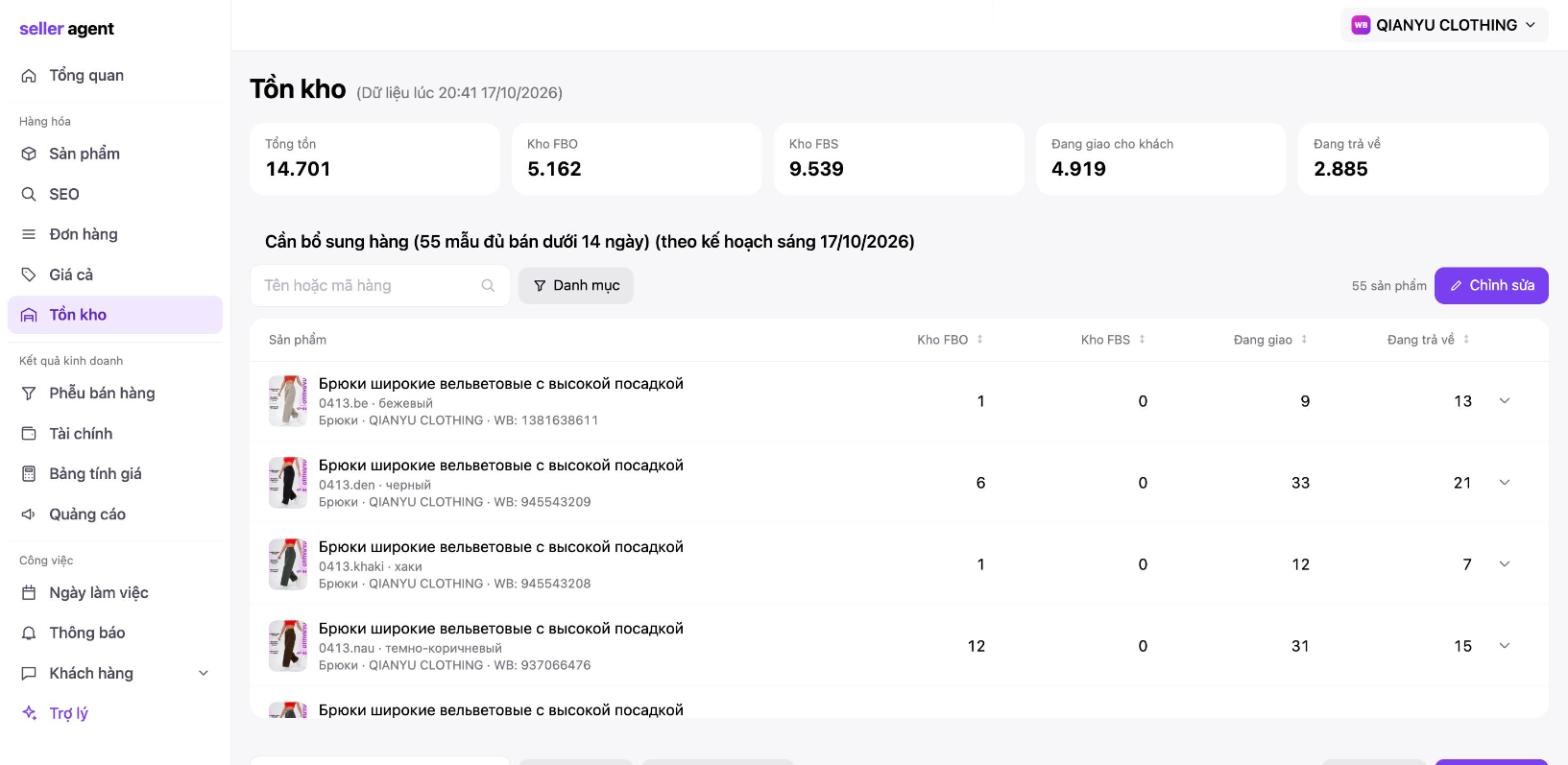Click thumbnail of 0413.be бежевый trousers
1568x765 pixels.
[288, 401]
